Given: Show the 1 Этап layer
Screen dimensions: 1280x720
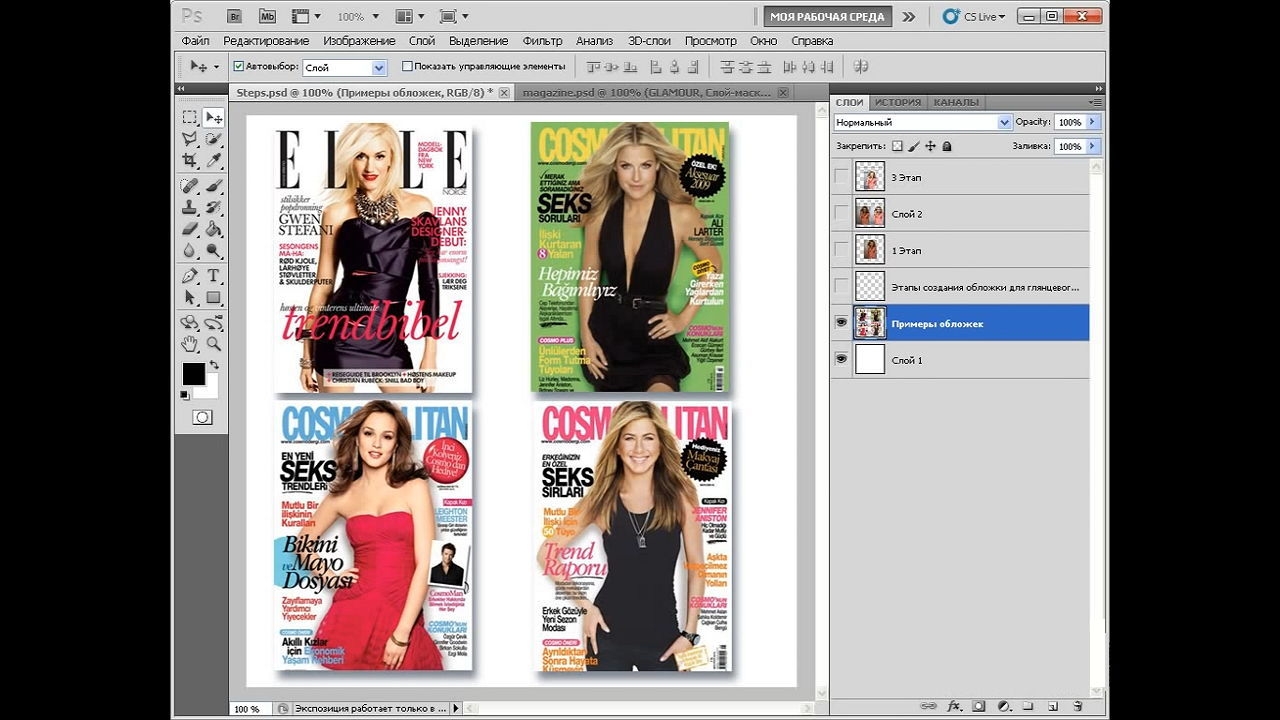Looking at the screenshot, I should coord(841,250).
